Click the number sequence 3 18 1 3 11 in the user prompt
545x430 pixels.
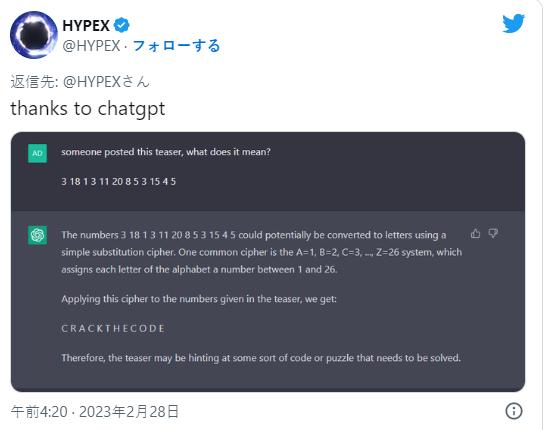119,181
